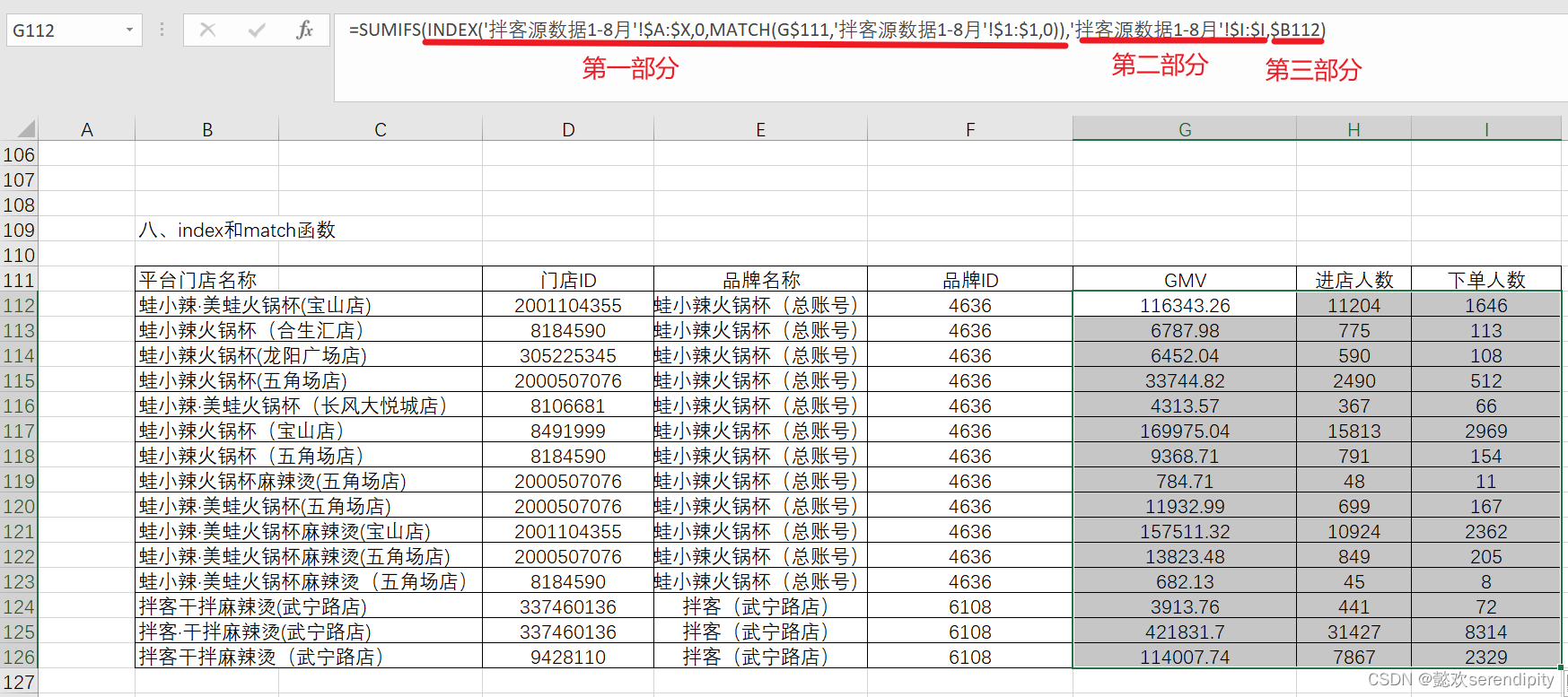This screenshot has width=1568, height=697.
Task: Click inside the formula bar text
Action: click(837, 30)
